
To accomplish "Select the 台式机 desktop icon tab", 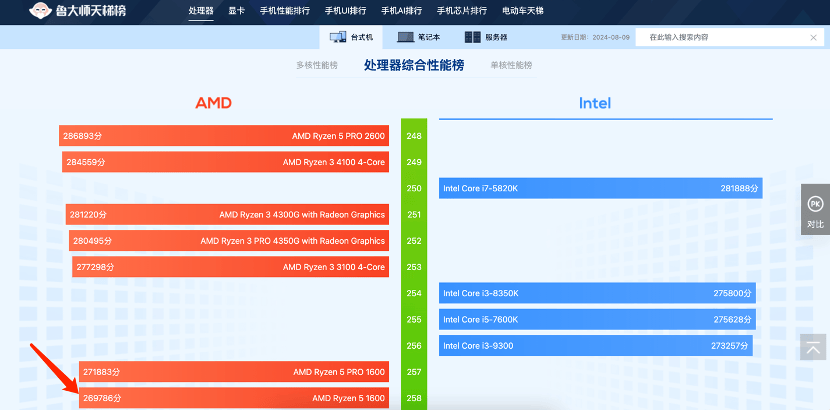I will [x=352, y=37].
